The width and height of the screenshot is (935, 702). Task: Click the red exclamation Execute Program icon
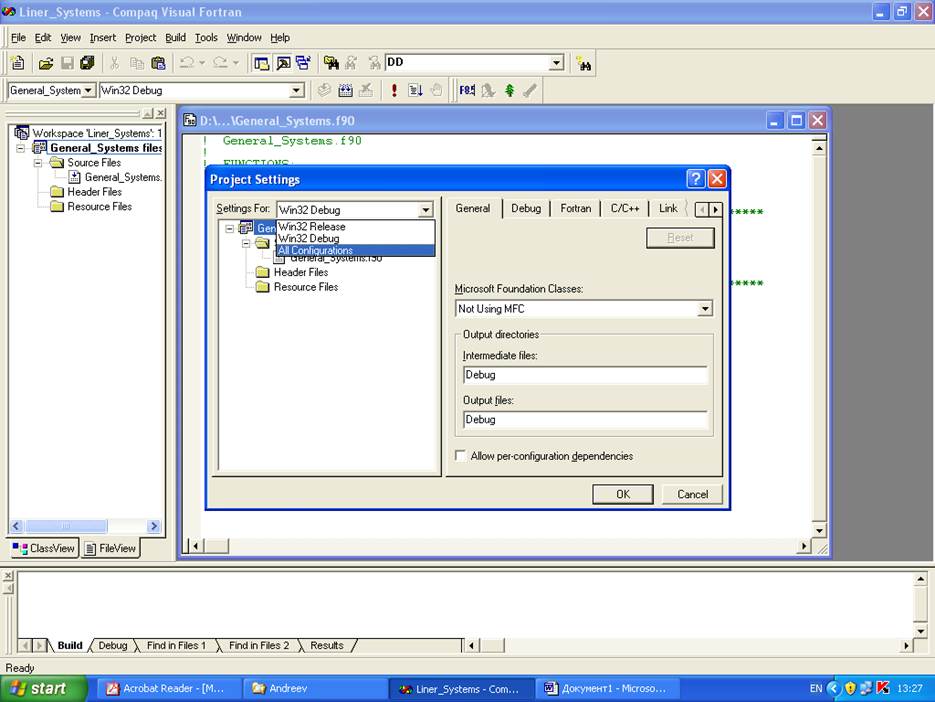coord(394,90)
